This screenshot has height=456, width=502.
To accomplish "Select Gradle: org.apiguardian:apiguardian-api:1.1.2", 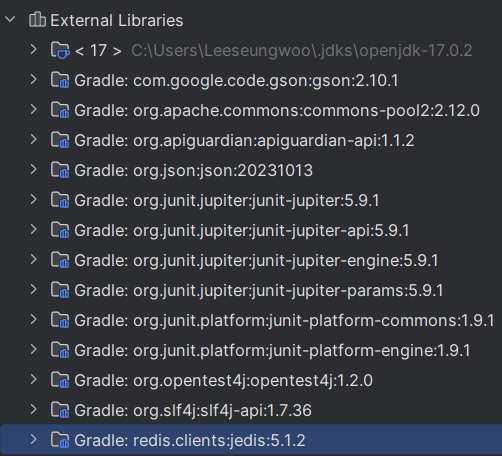I will 244,141.
